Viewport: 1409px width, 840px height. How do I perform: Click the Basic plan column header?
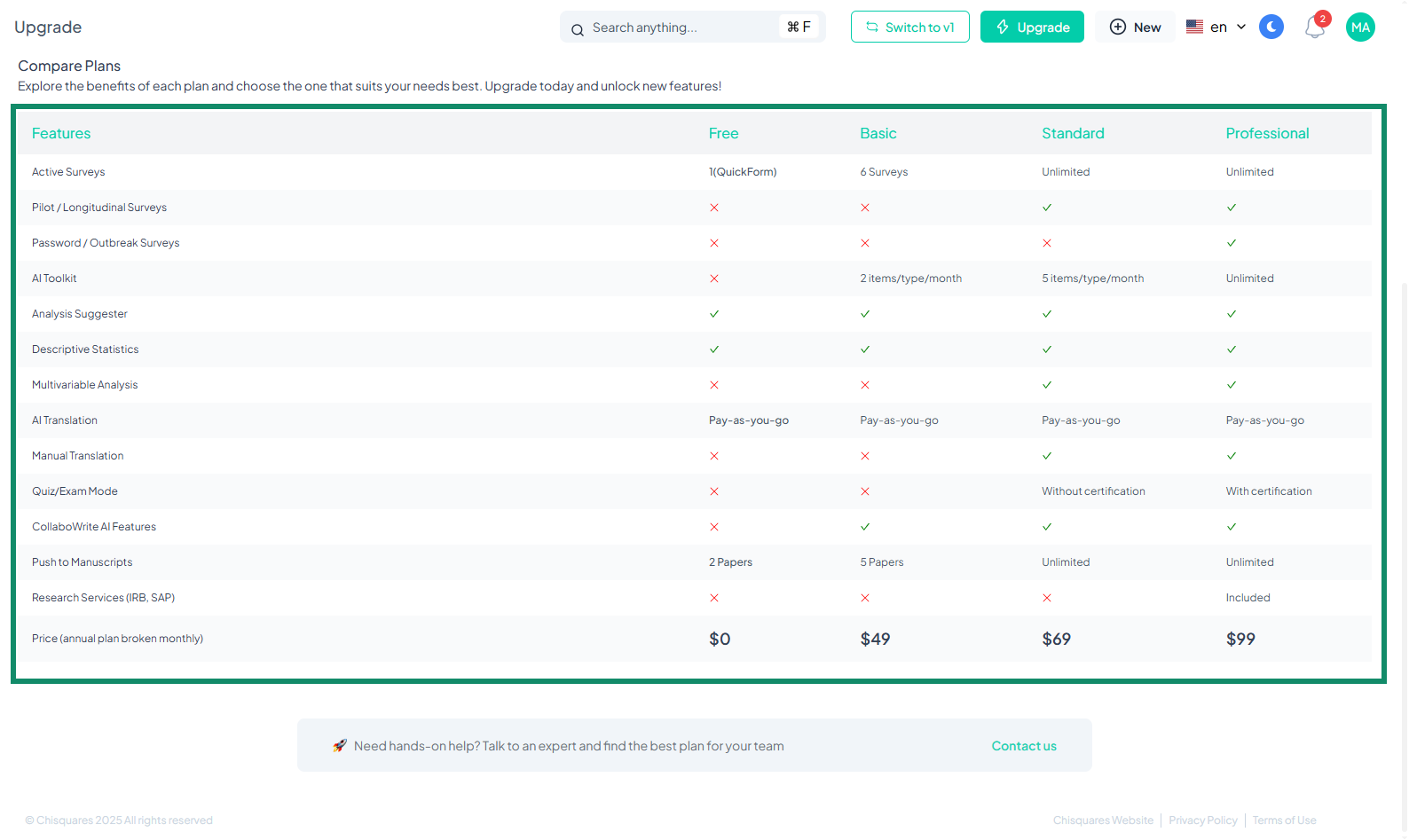878,133
